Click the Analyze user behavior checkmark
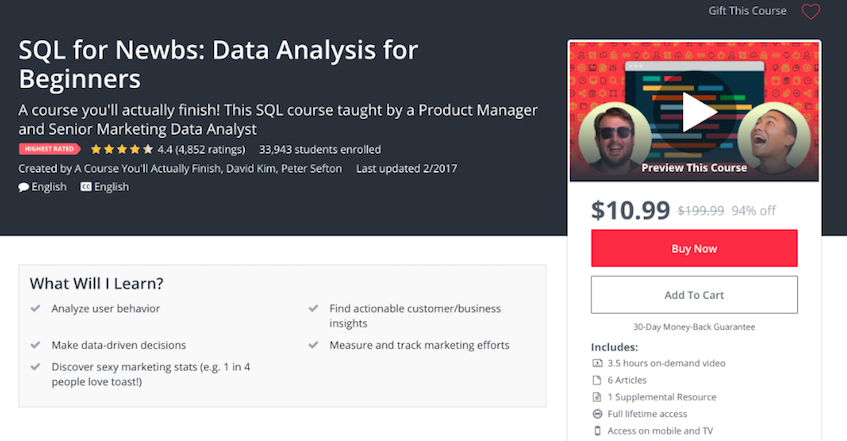 [x=35, y=309]
